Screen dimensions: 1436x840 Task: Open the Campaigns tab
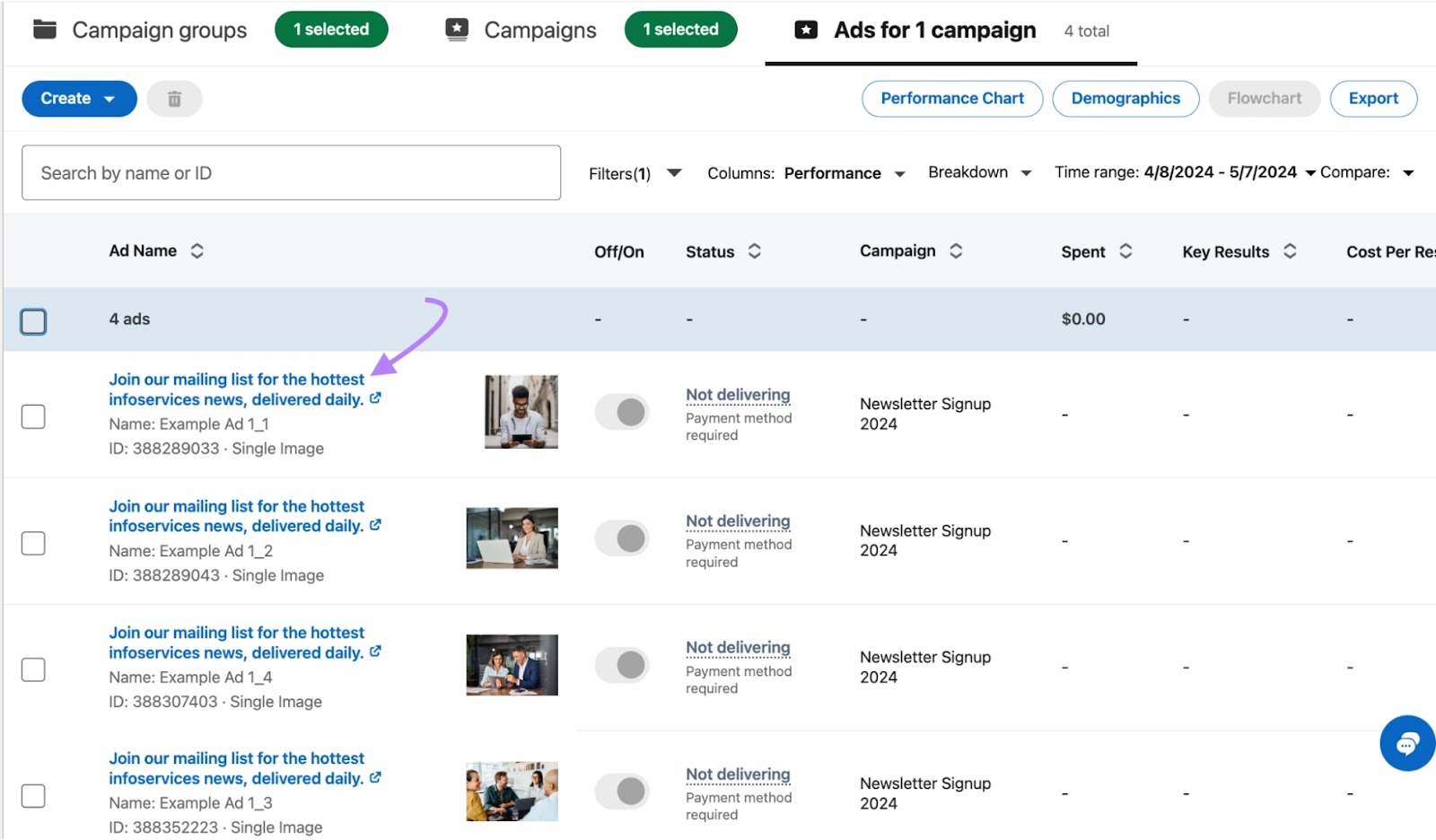[538, 30]
